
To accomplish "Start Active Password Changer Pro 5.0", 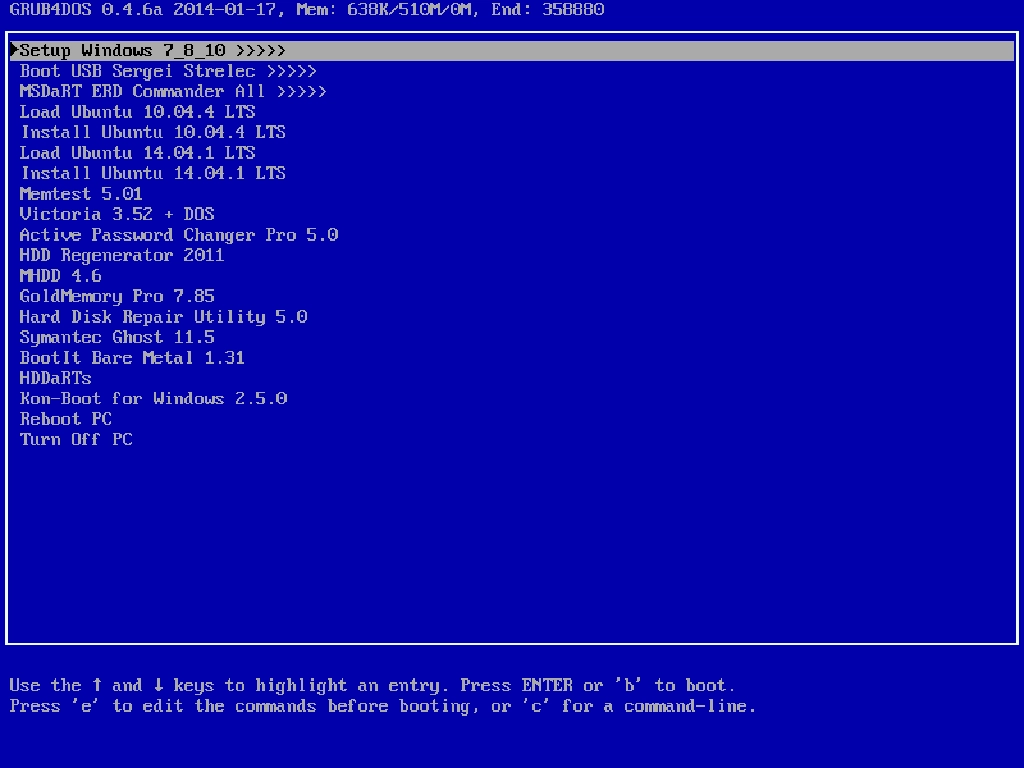I will tap(178, 235).
